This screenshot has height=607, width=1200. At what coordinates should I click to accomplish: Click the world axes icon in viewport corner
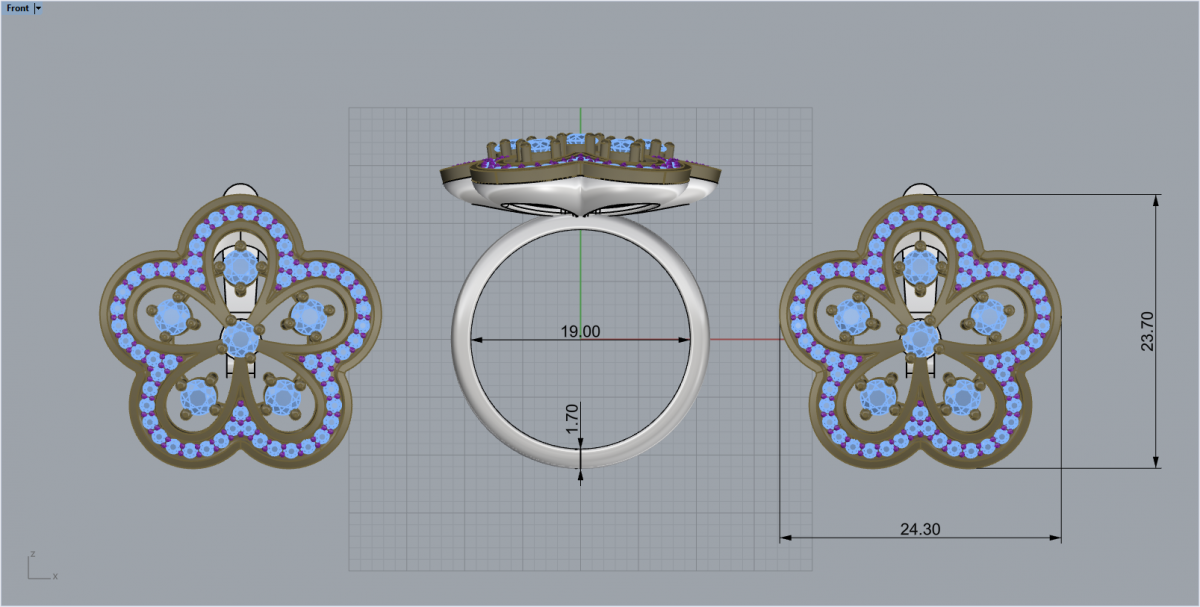pos(42,566)
